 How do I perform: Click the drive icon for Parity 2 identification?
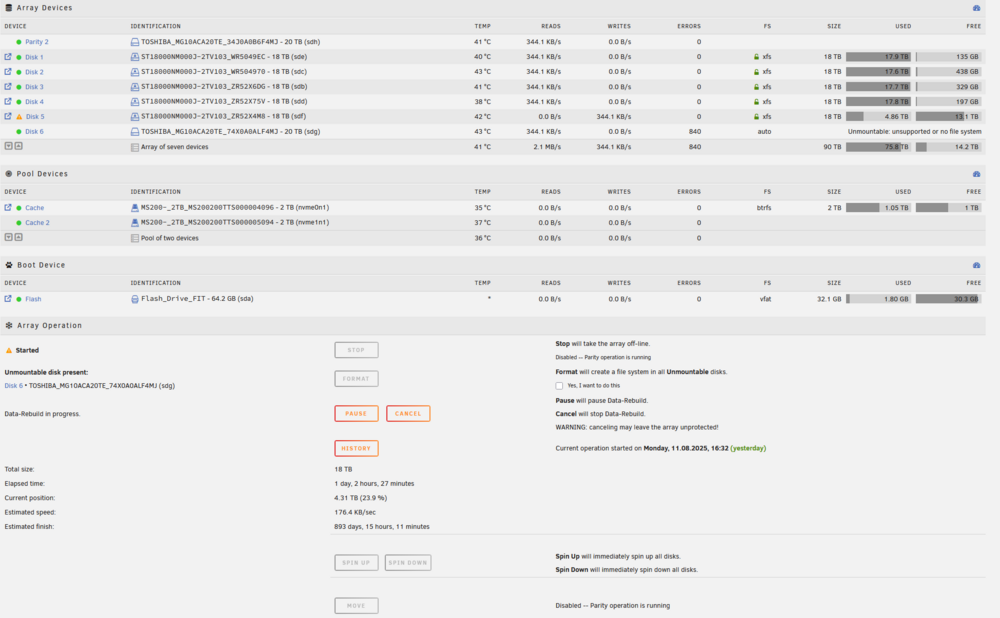point(135,42)
